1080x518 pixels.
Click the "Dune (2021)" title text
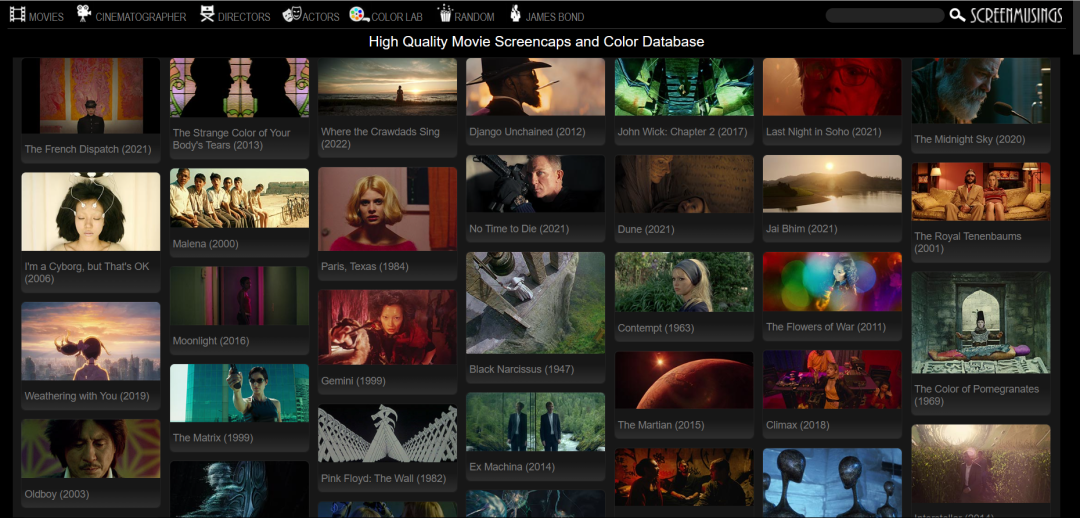(x=646, y=229)
